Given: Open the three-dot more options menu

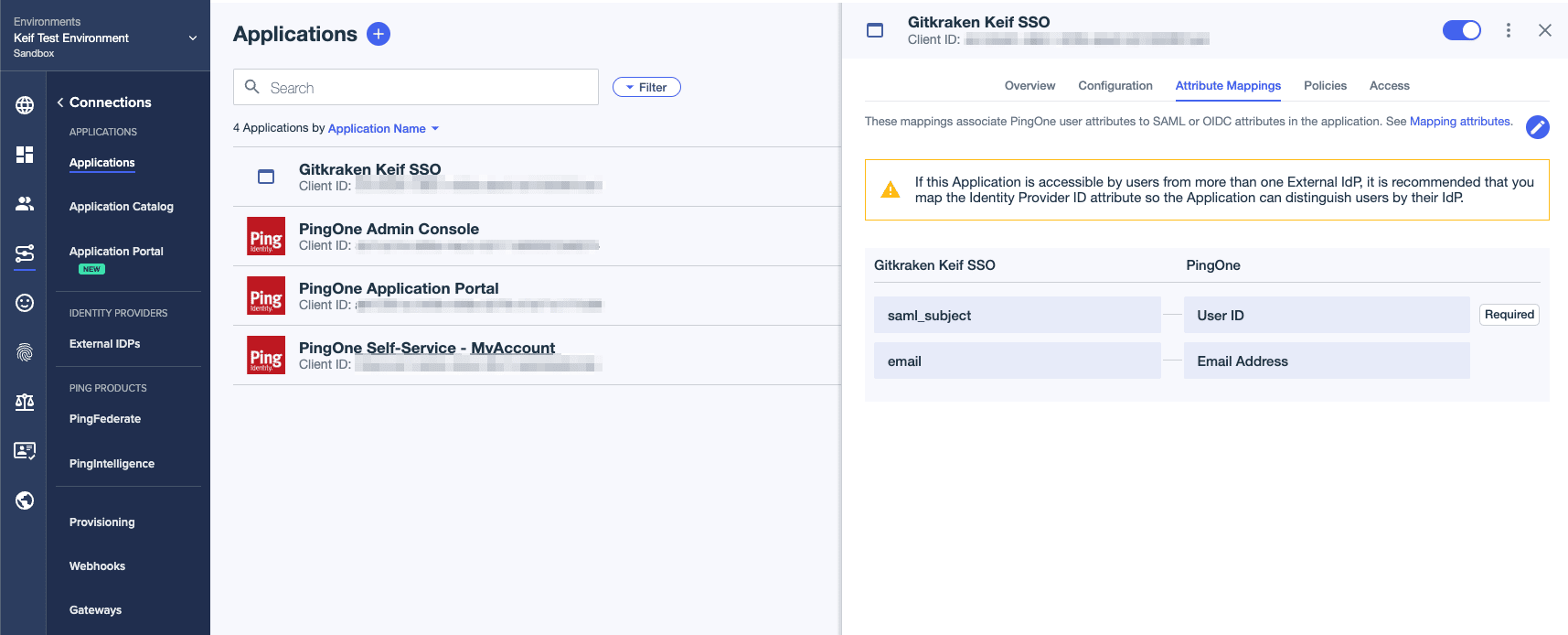Looking at the screenshot, I should coord(1509,30).
